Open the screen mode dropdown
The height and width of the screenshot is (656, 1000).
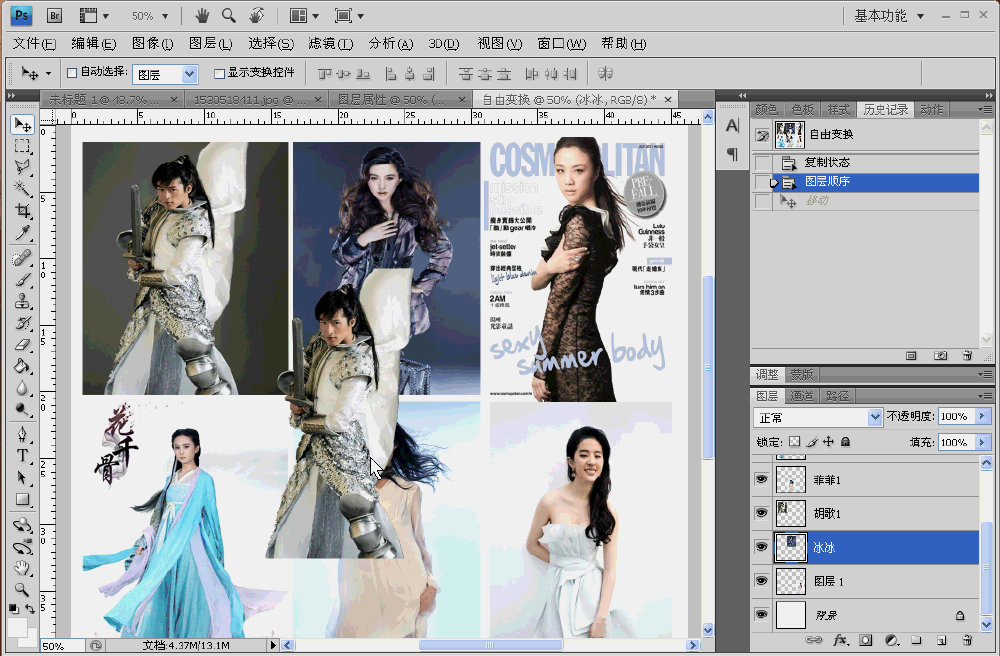coord(349,16)
